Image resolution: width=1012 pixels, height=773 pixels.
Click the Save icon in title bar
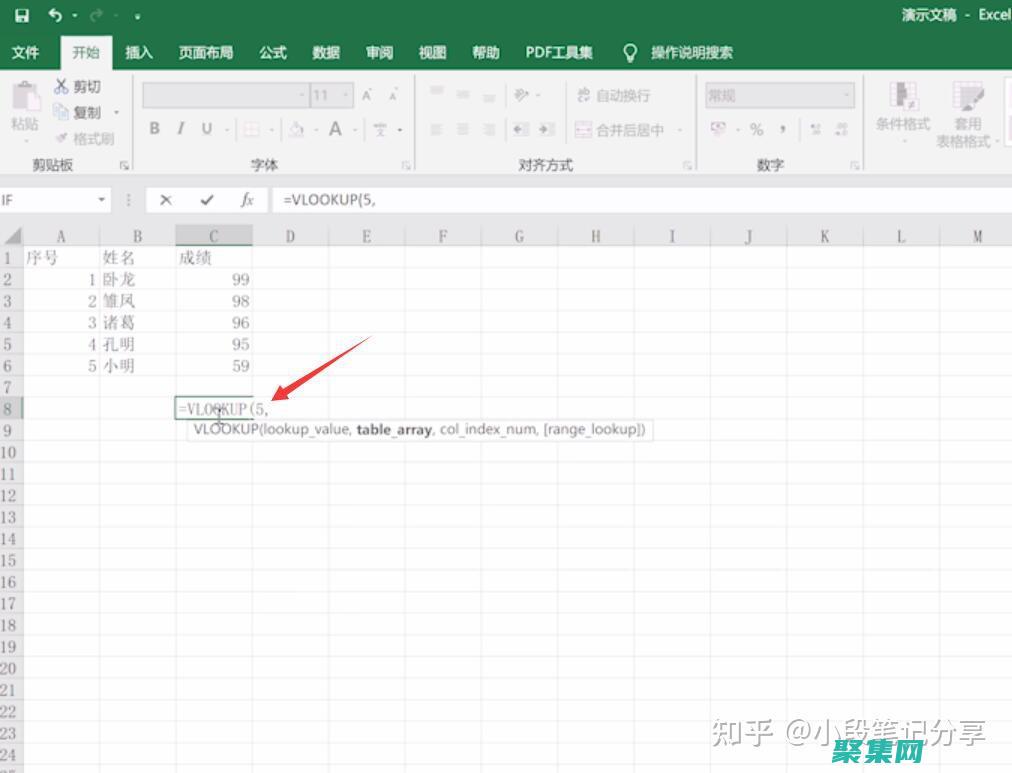point(22,15)
